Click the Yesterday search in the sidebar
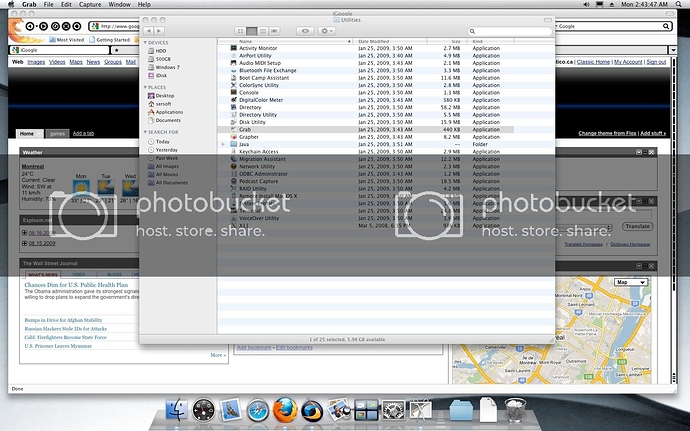 pyautogui.click(x=163, y=150)
